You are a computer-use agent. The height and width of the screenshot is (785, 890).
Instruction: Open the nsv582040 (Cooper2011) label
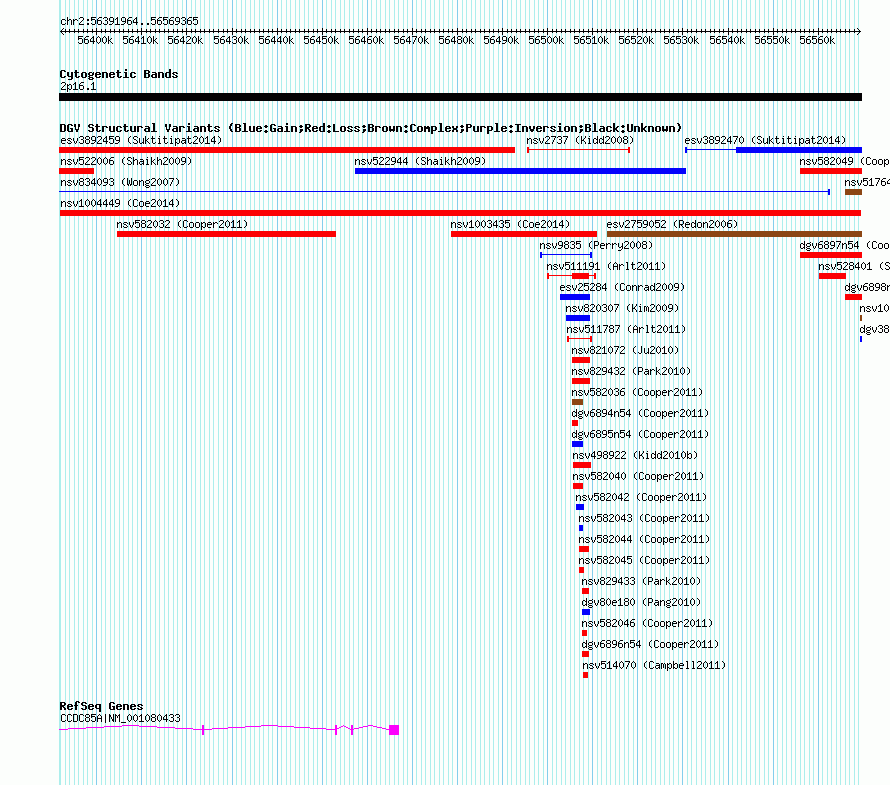[638, 476]
